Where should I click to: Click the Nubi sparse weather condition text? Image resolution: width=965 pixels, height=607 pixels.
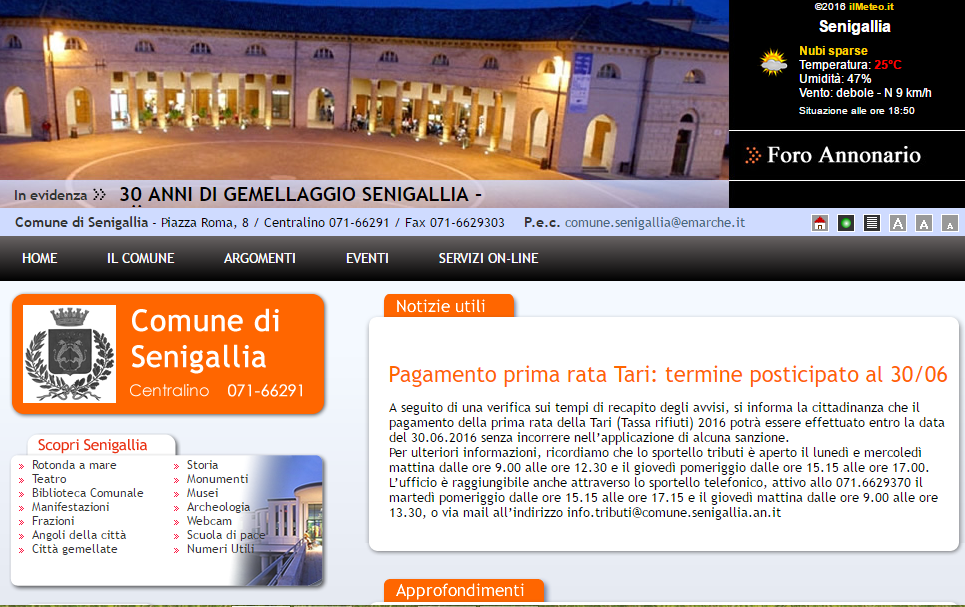[833, 51]
